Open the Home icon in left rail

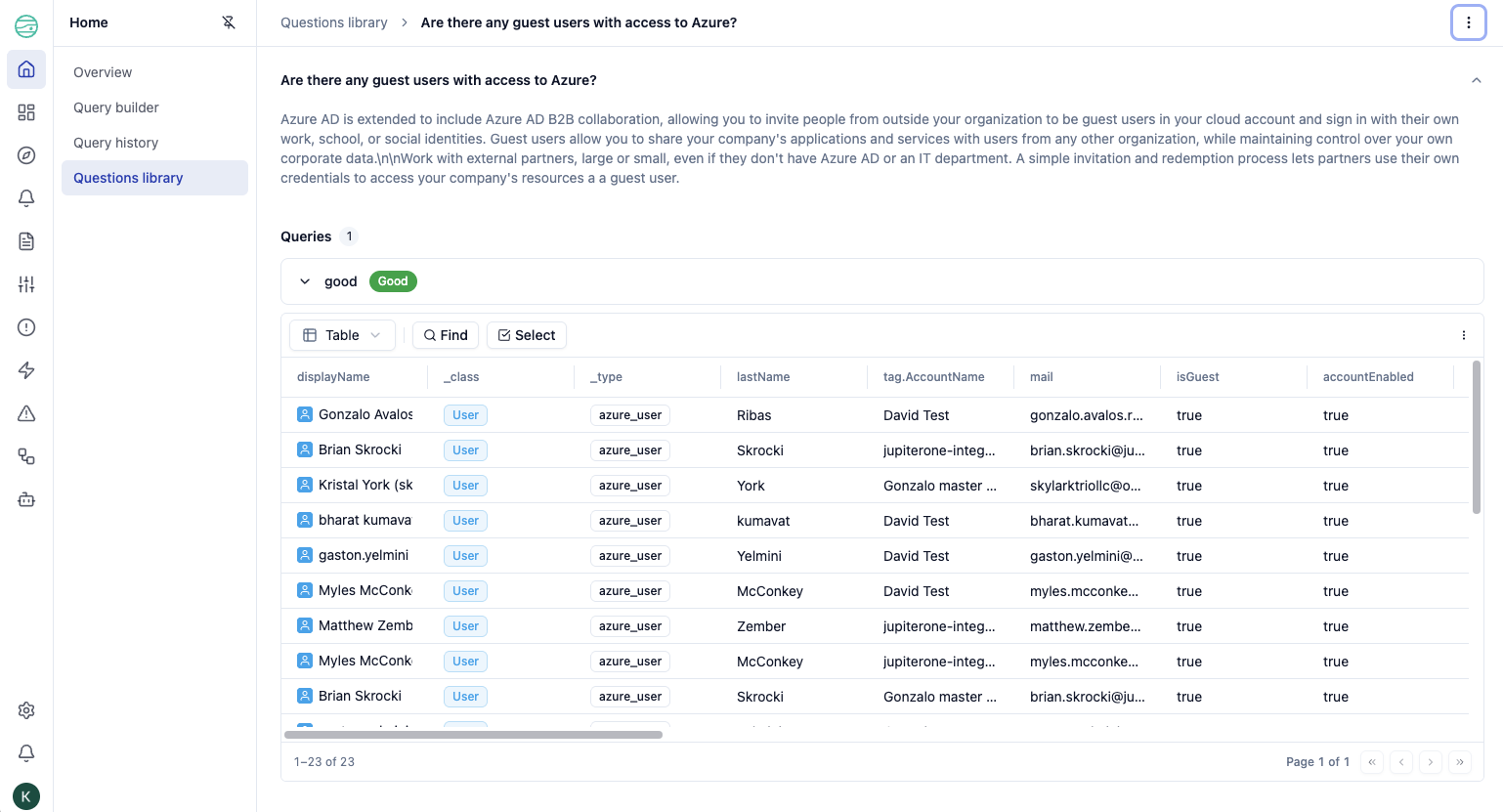pos(26,69)
